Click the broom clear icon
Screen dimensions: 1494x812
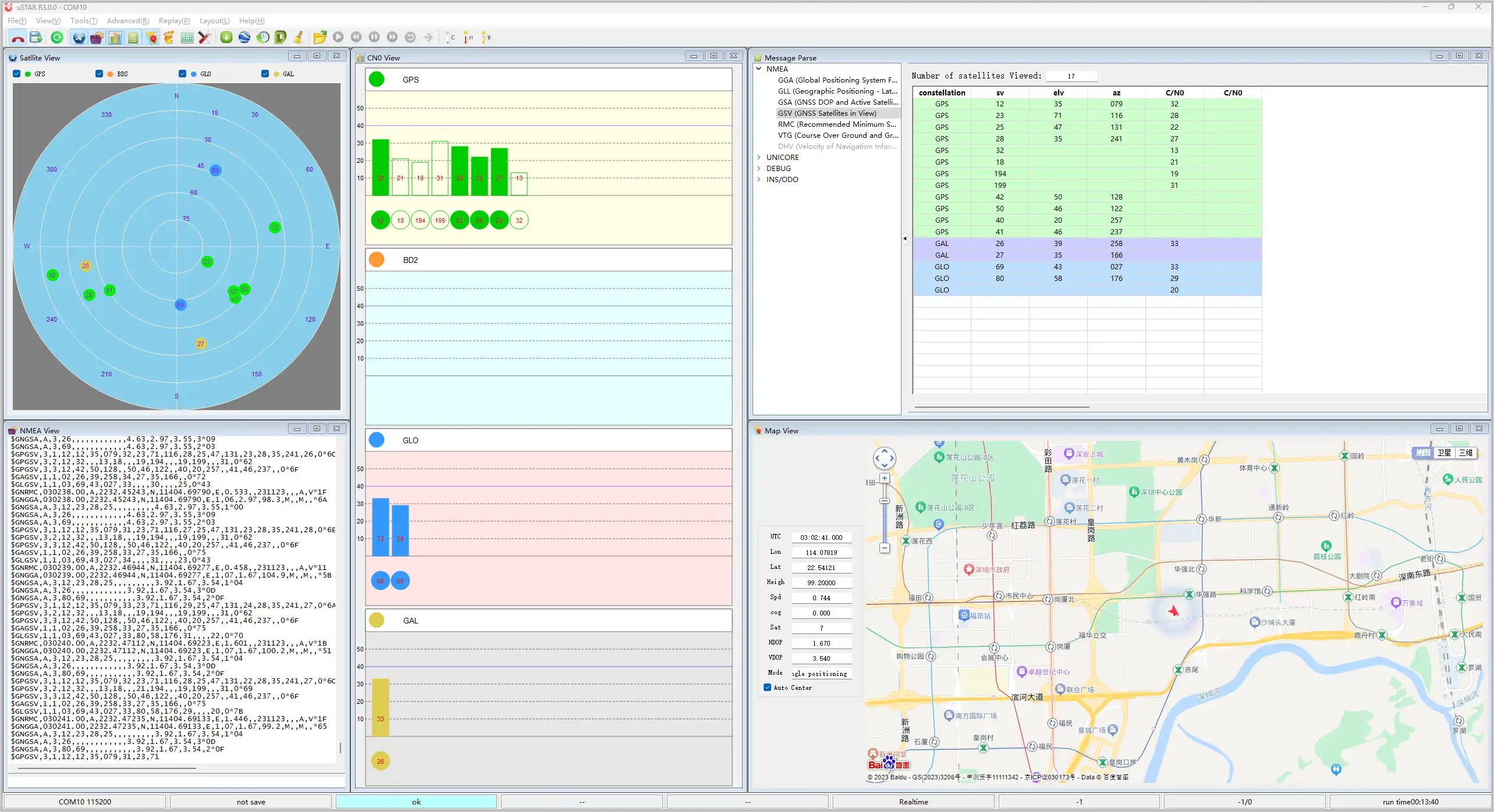(299, 38)
